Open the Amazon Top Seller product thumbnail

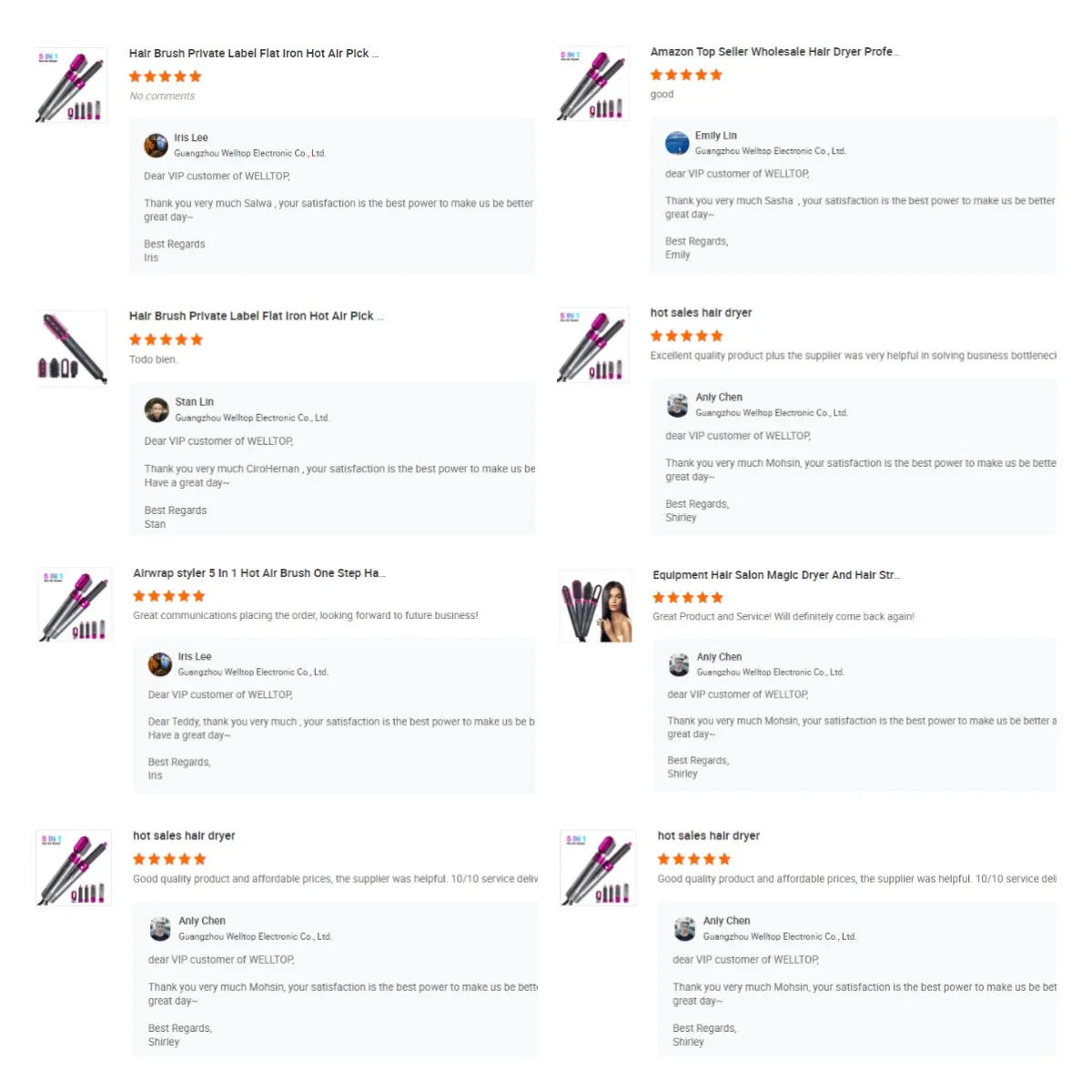pos(593,84)
